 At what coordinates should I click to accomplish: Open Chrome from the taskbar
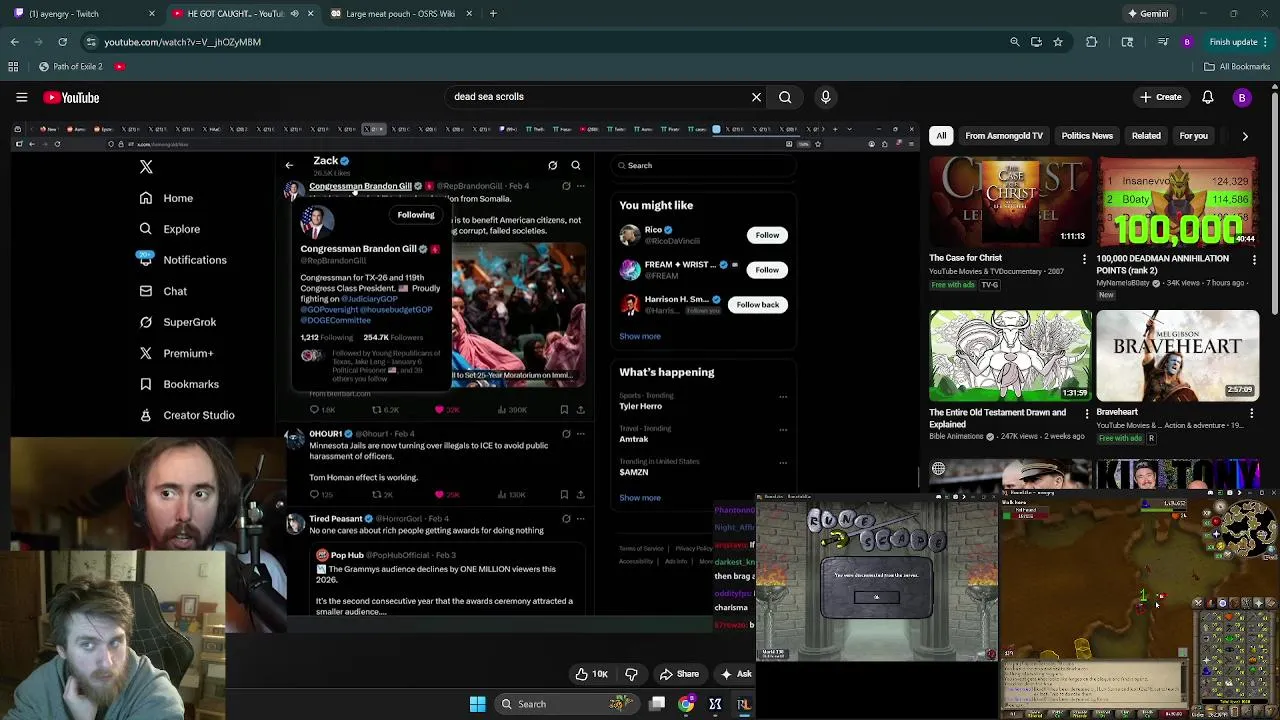(x=686, y=704)
